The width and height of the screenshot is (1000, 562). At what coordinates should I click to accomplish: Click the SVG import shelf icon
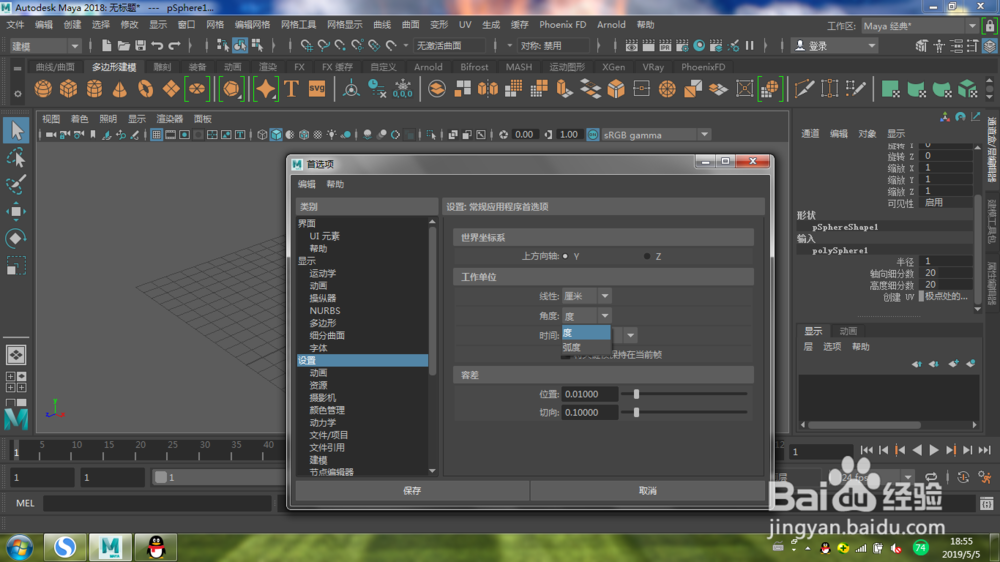(x=317, y=89)
